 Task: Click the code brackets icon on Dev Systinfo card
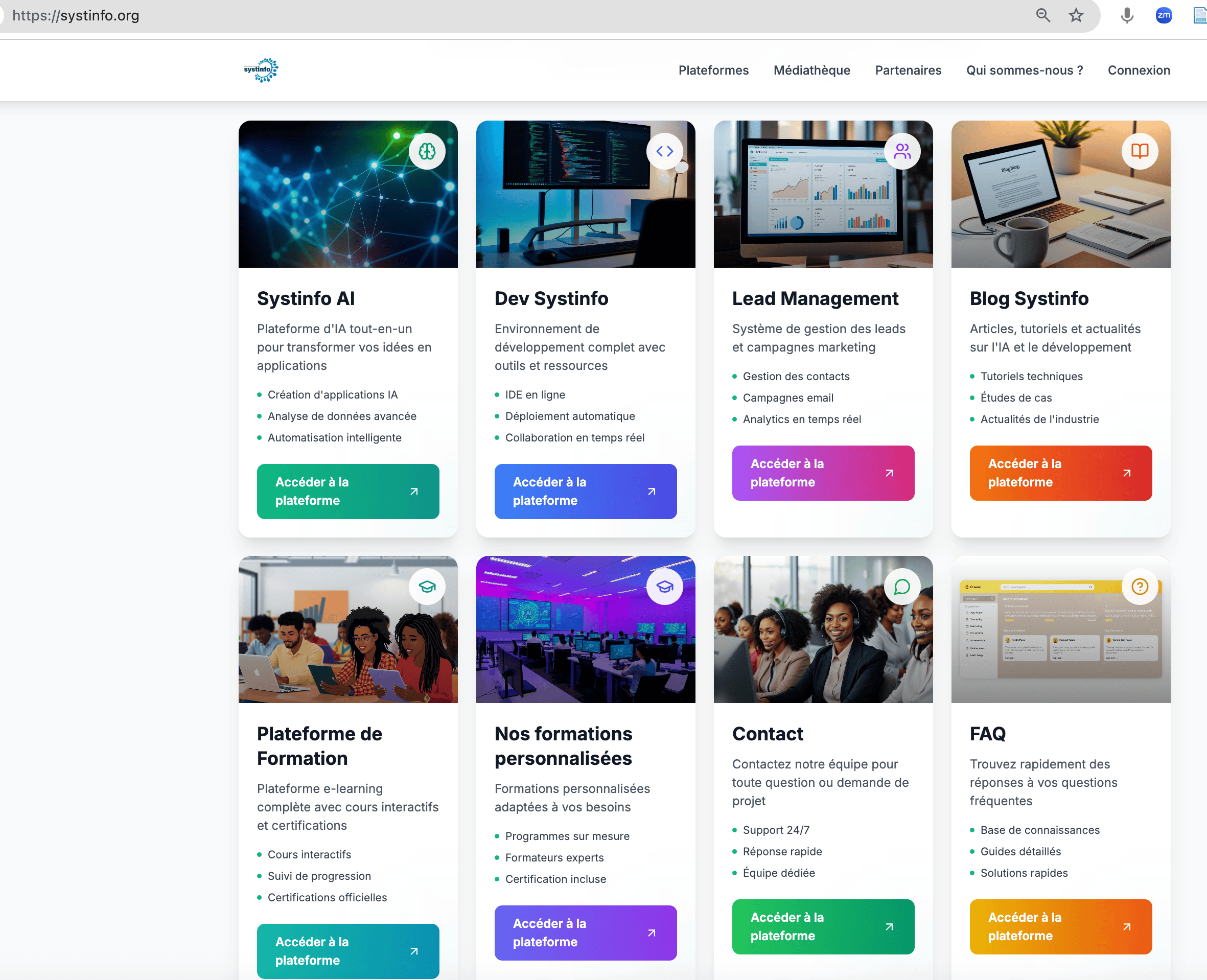point(664,151)
